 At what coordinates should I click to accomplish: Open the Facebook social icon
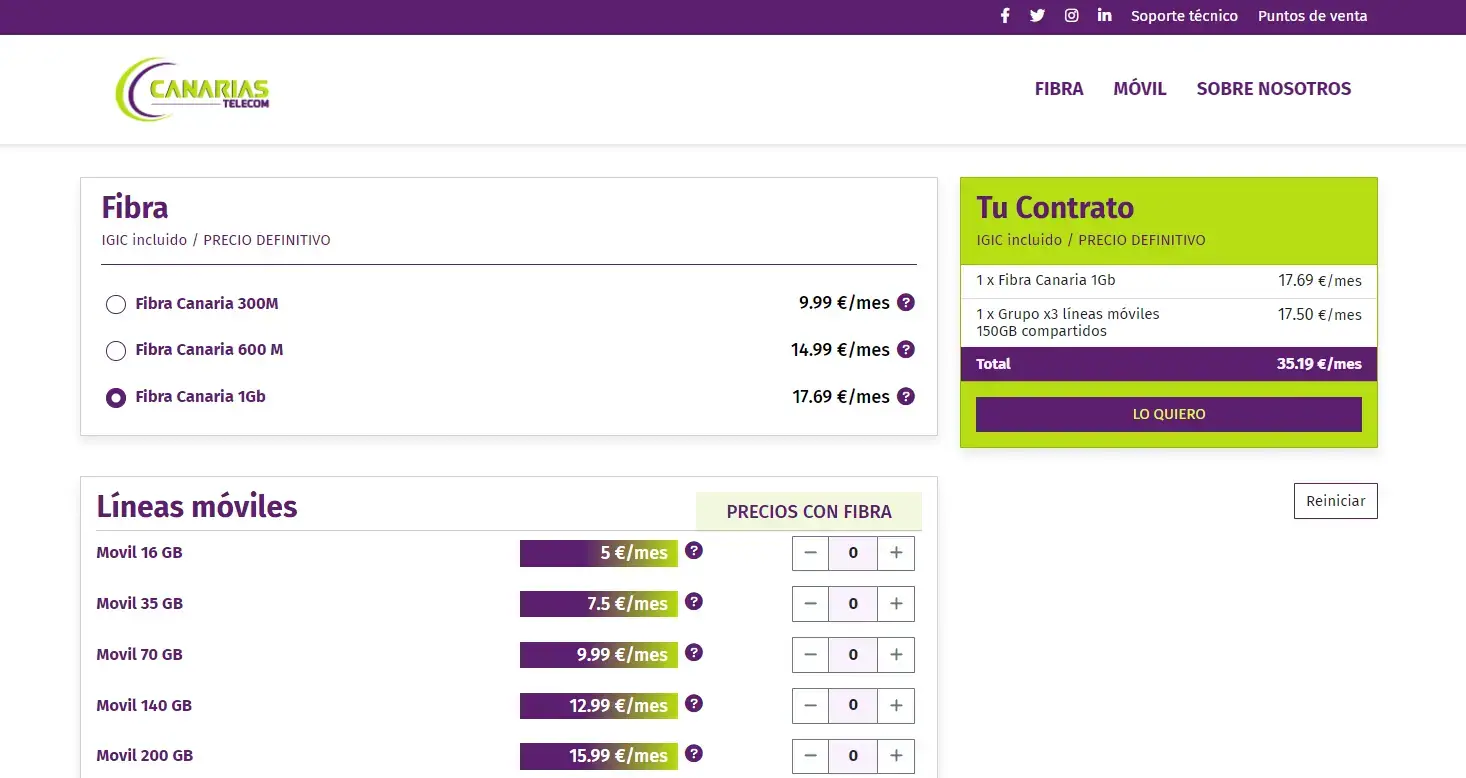pos(1005,16)
